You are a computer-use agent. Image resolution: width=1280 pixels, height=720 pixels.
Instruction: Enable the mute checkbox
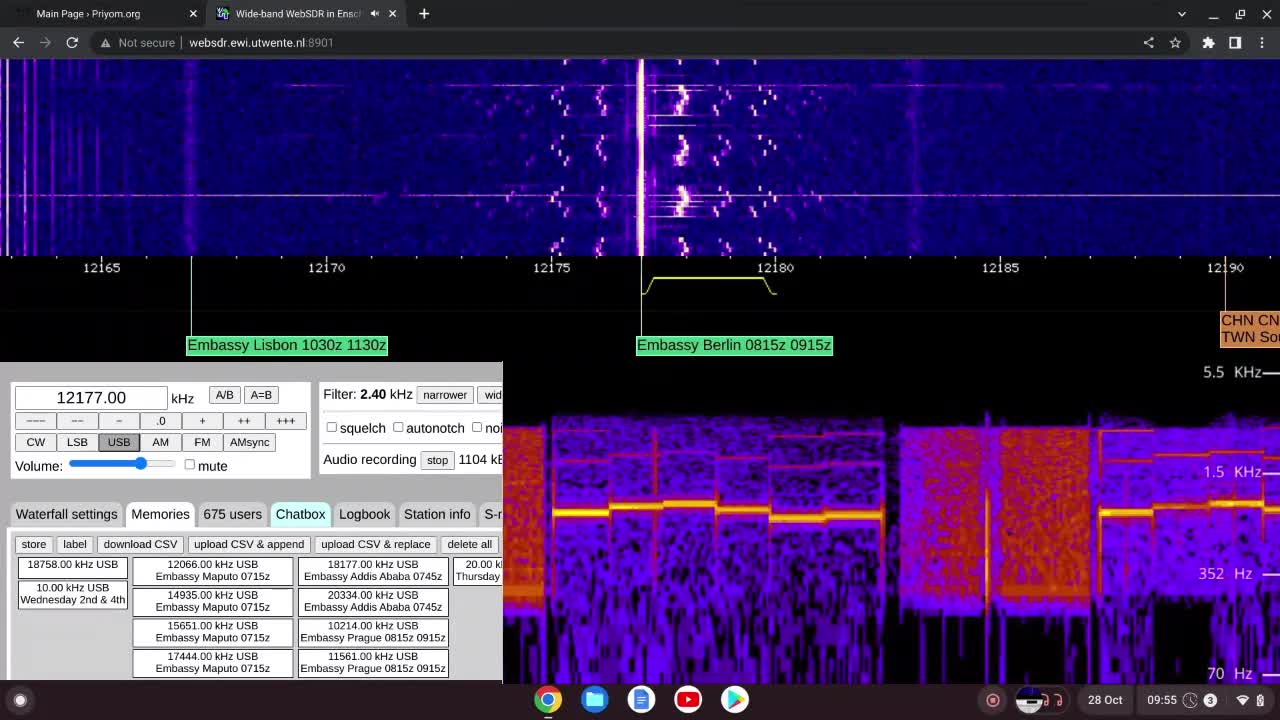190,465
